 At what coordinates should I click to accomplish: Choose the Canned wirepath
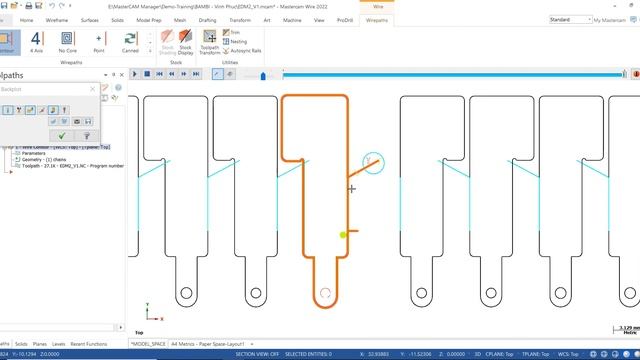coord(130,42)
